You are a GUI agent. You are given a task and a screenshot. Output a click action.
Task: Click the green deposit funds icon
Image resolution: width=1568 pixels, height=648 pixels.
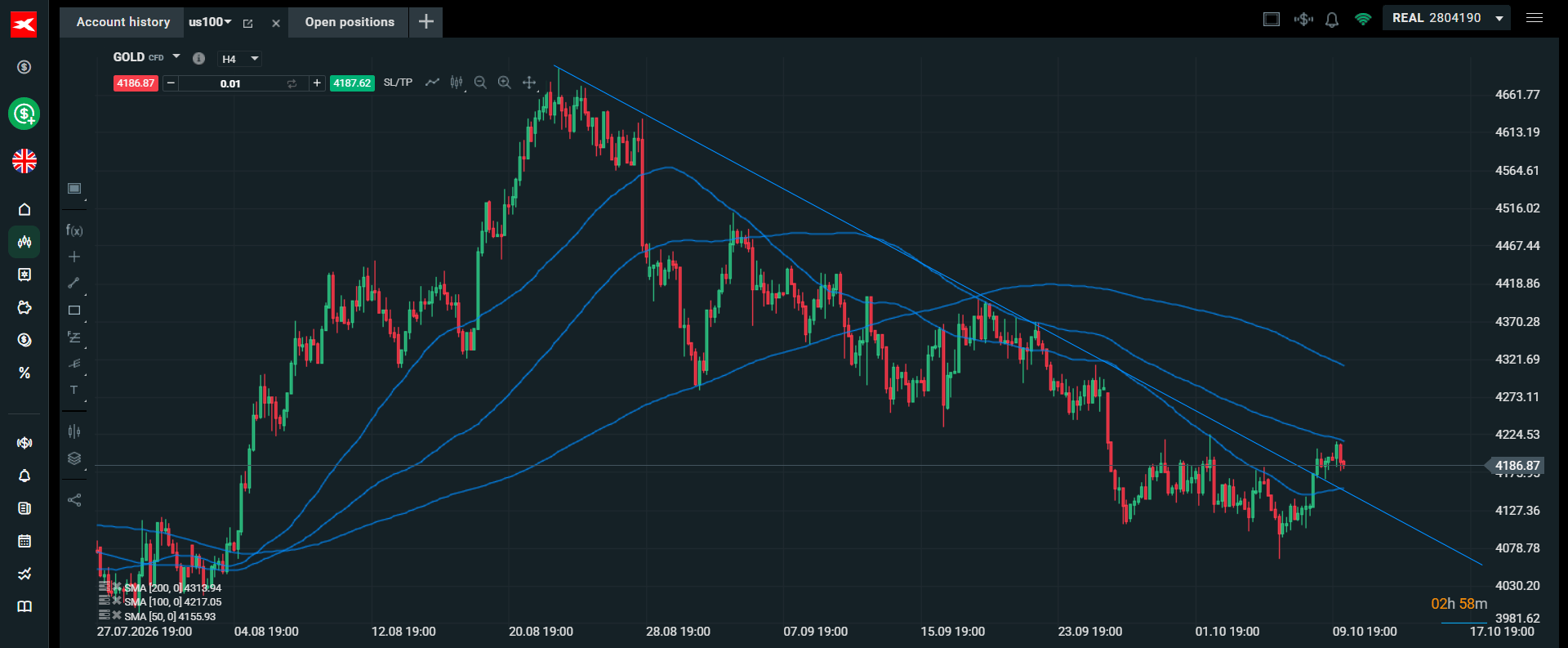(24, 114)
